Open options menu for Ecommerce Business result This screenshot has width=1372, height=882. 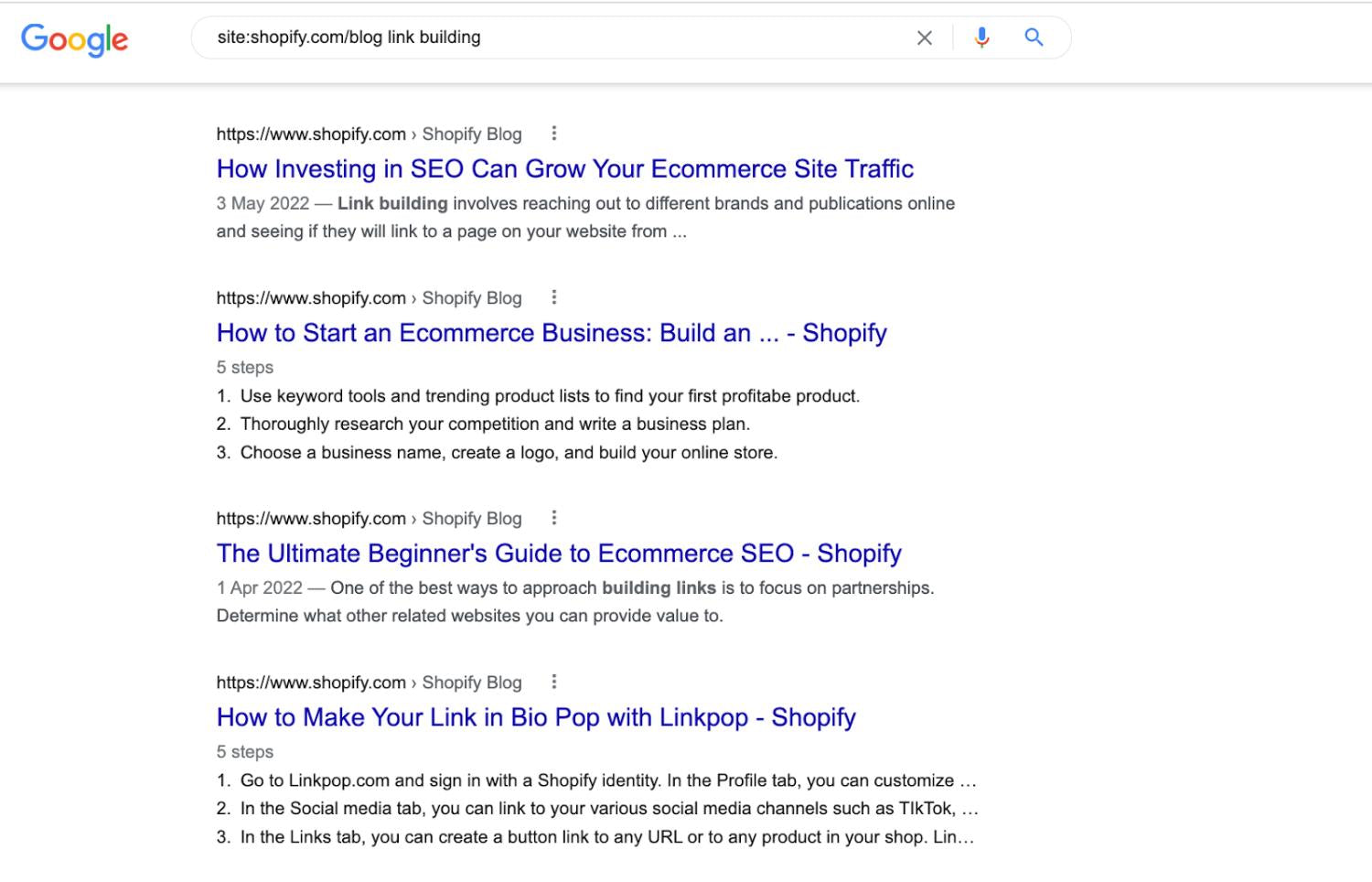tap(553, 297)
